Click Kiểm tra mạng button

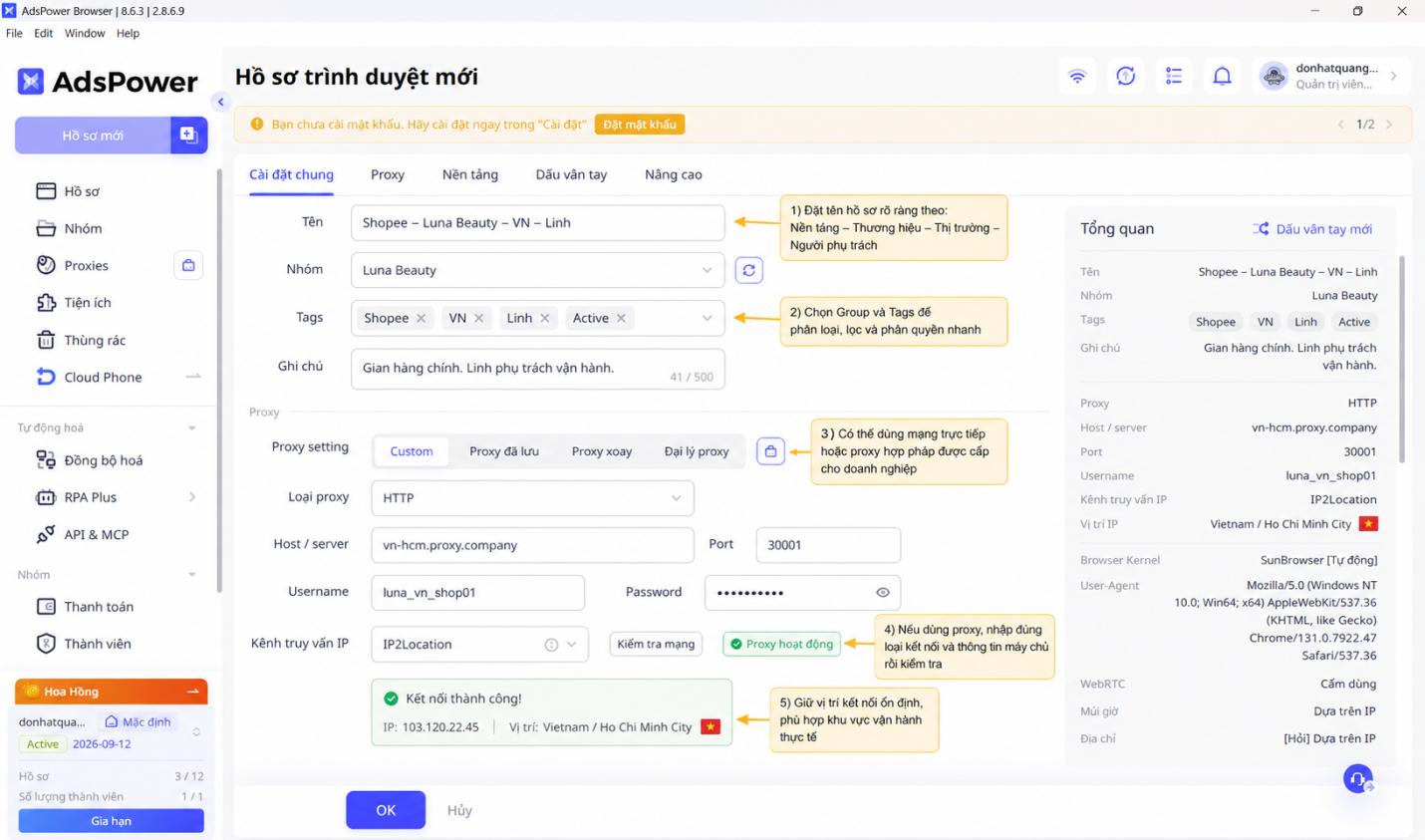(656, 645)
